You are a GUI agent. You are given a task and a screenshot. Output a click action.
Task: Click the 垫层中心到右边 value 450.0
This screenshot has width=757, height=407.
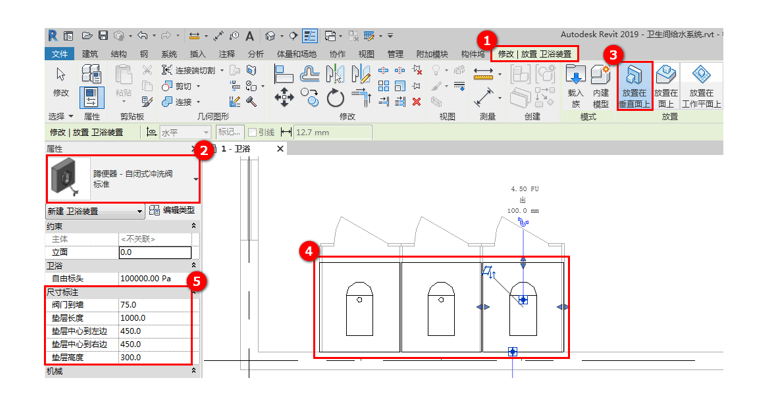click(154, 344)
